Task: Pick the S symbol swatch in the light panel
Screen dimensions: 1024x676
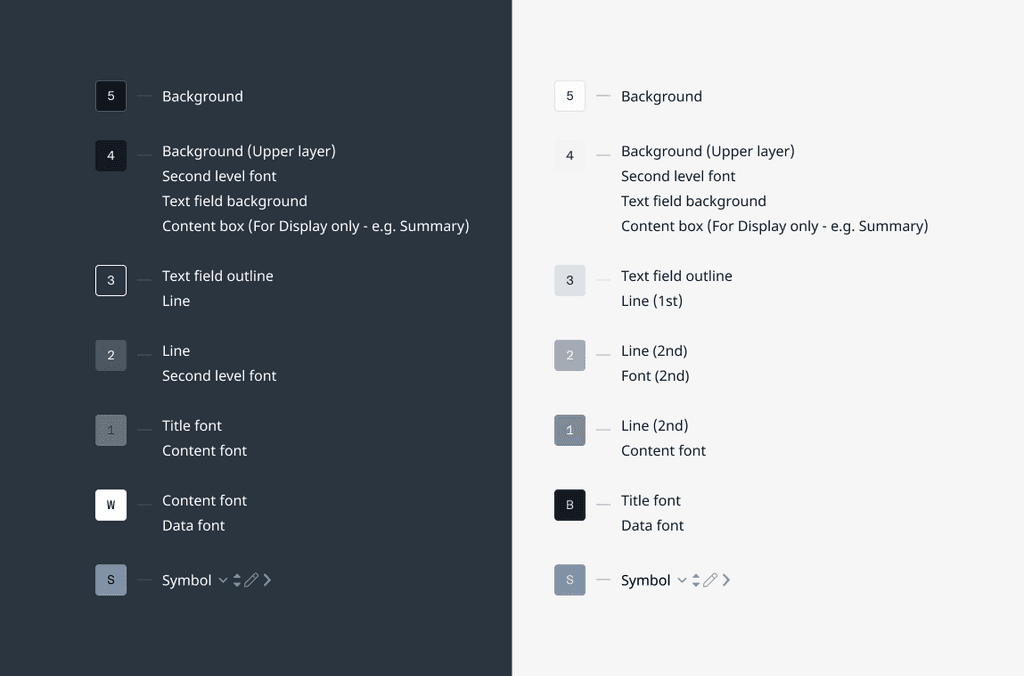Action: coord(570,580)
